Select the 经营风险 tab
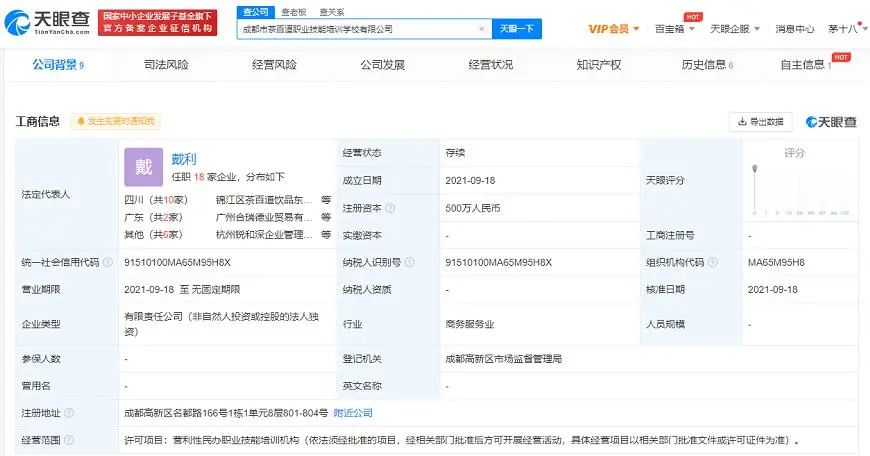This screenshot has height=456, width=870. [274, 65]
